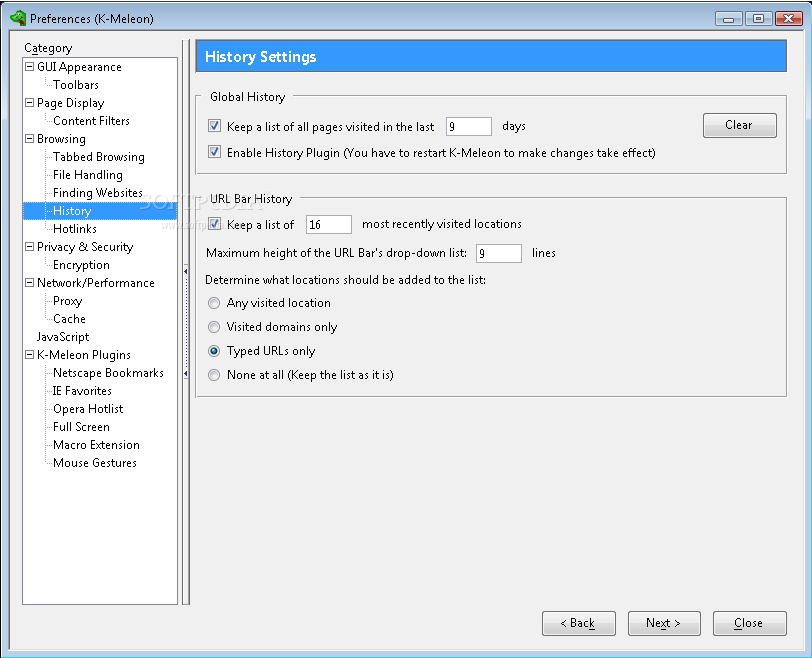Click the lower splitter collapse arrow
The image size is (812, 658).
(185, 373)
